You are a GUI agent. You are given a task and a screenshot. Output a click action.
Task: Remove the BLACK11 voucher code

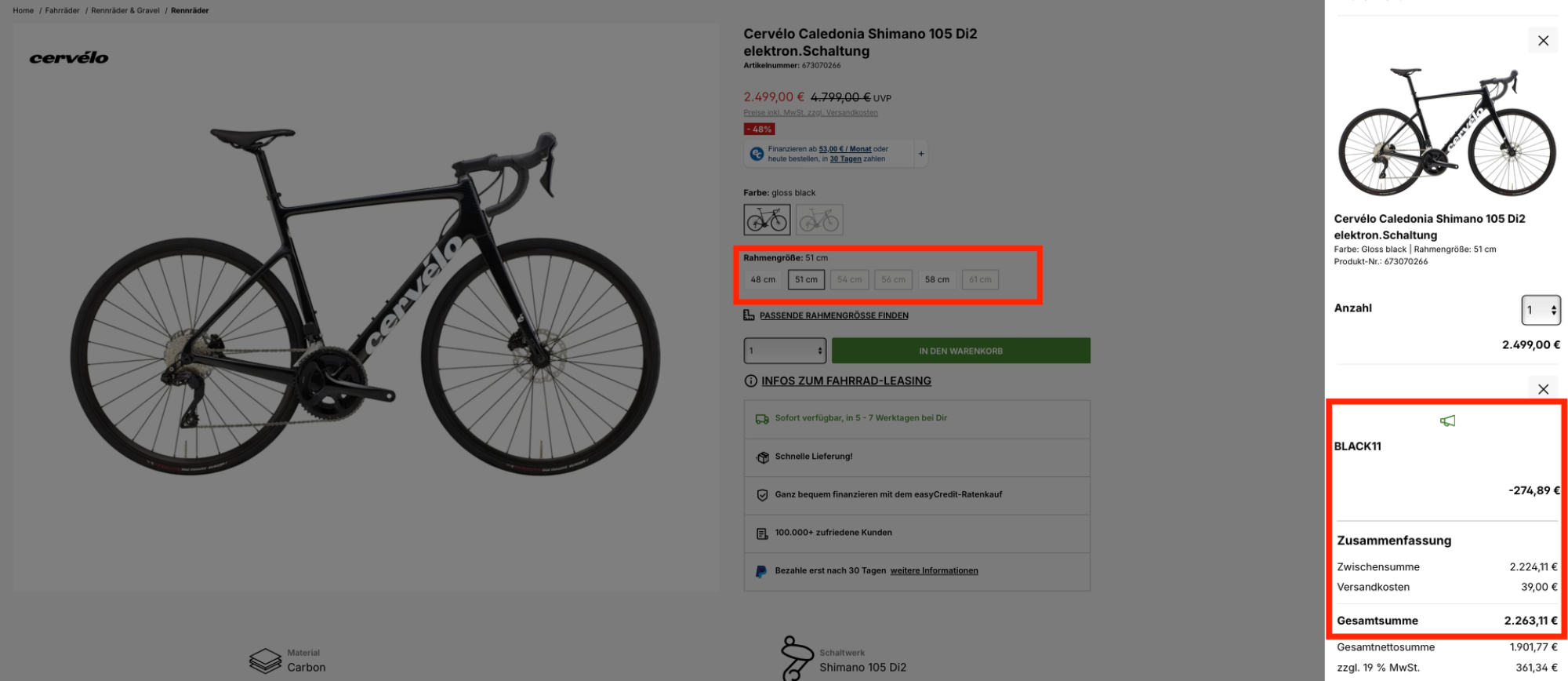click(1542, 389)
